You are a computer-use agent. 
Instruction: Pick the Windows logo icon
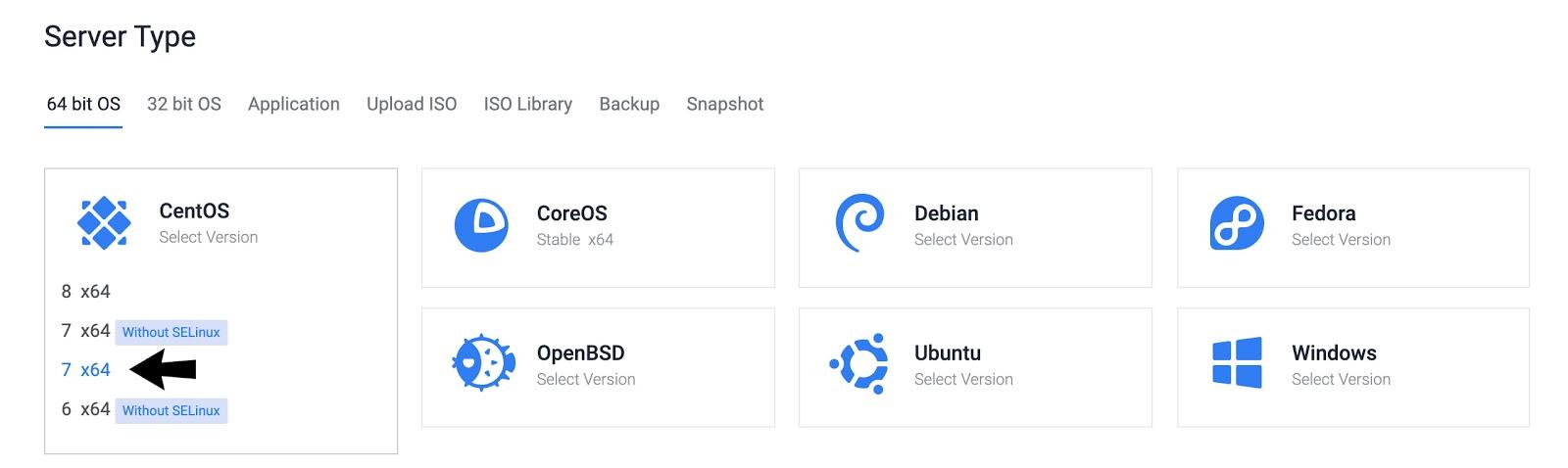pyautogui.click(x=1237, y=363)
